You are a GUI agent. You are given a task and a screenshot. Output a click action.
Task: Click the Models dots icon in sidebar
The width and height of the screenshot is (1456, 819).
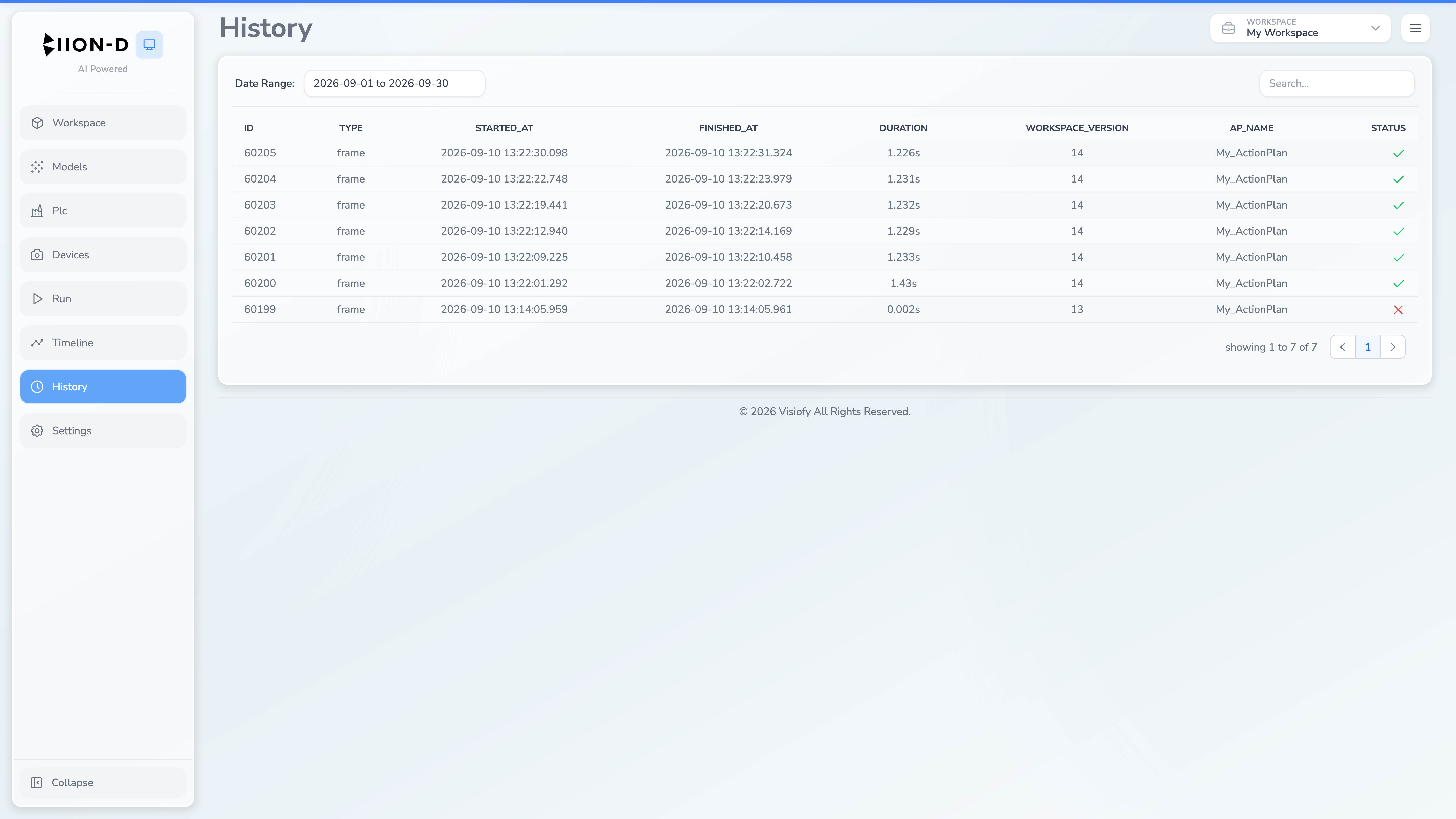pyautogui.click(x=37, y=167)
